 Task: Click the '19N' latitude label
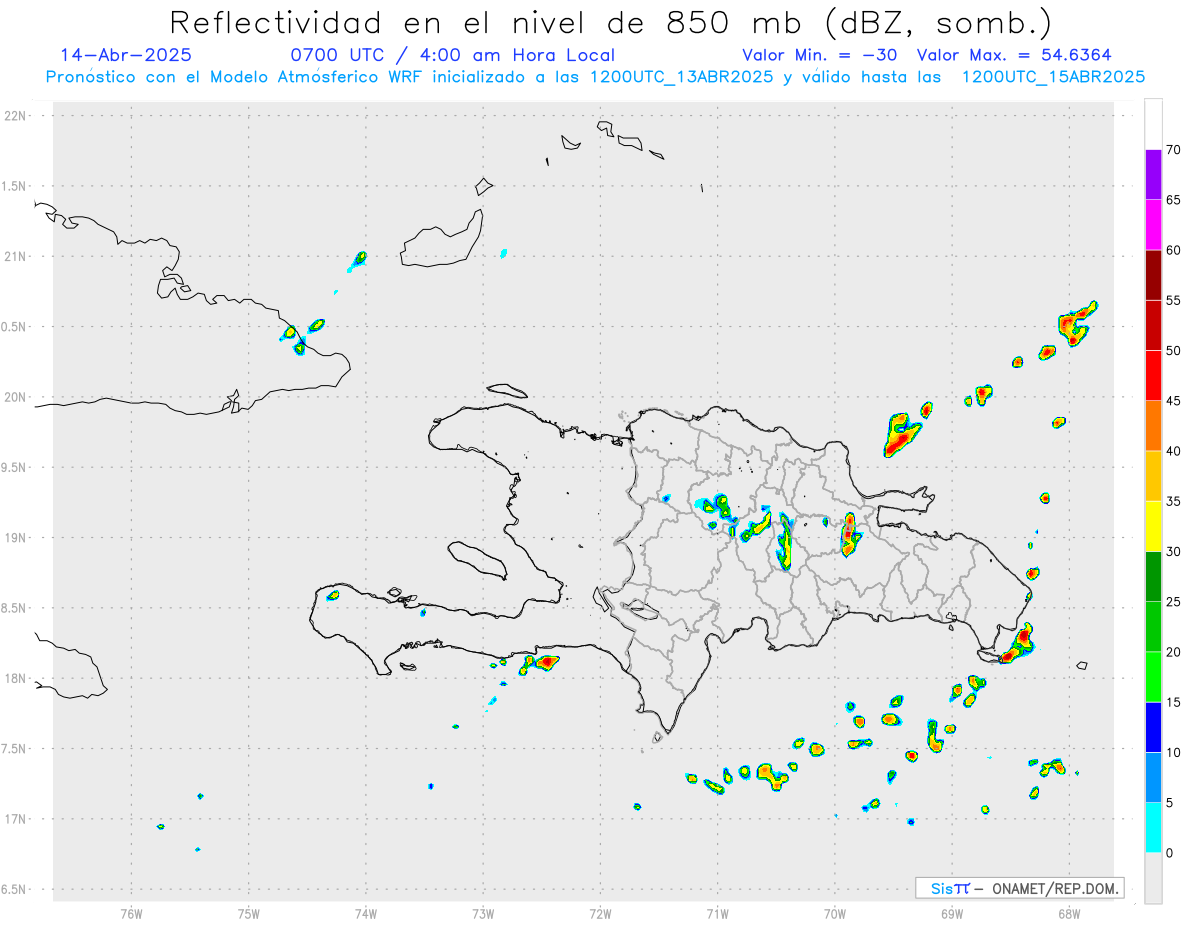(x=17, y=538)
